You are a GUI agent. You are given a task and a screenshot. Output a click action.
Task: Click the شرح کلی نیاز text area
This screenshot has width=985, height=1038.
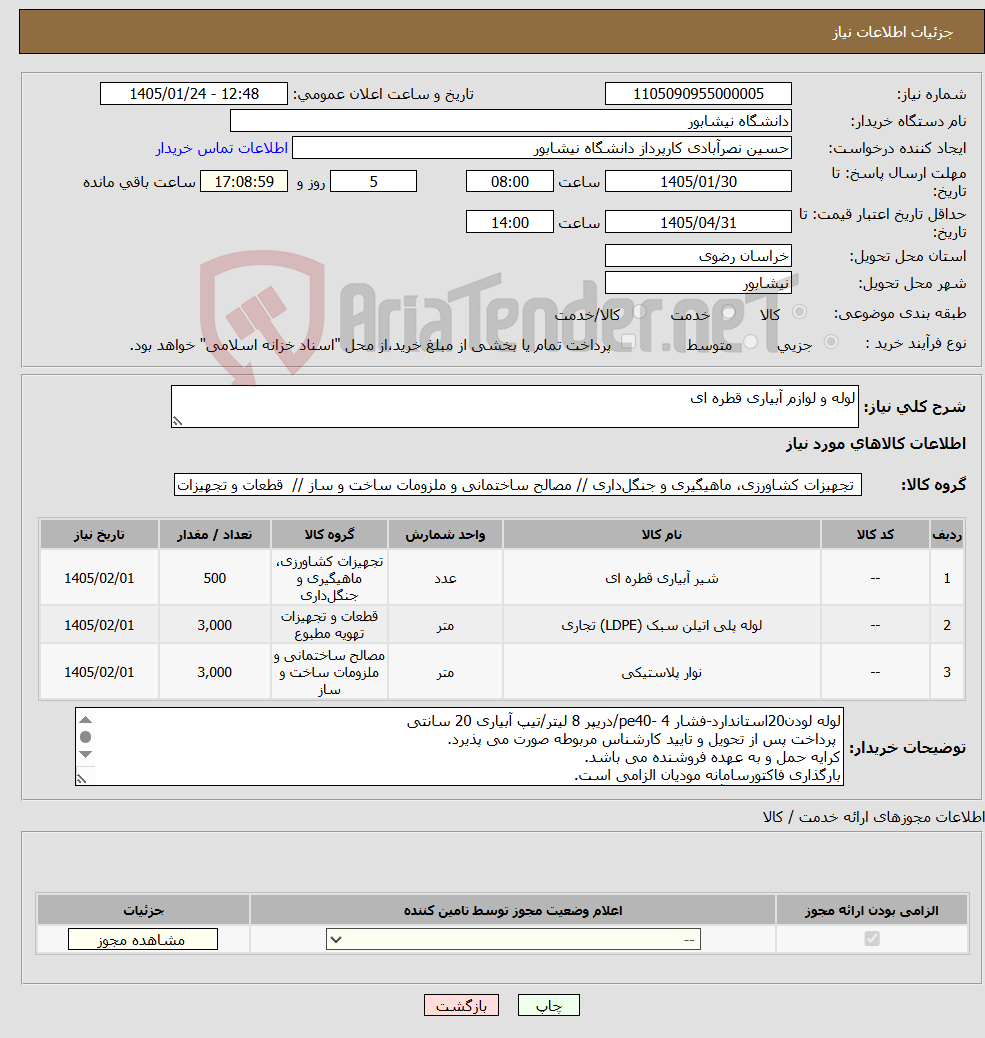pos(514,406)
